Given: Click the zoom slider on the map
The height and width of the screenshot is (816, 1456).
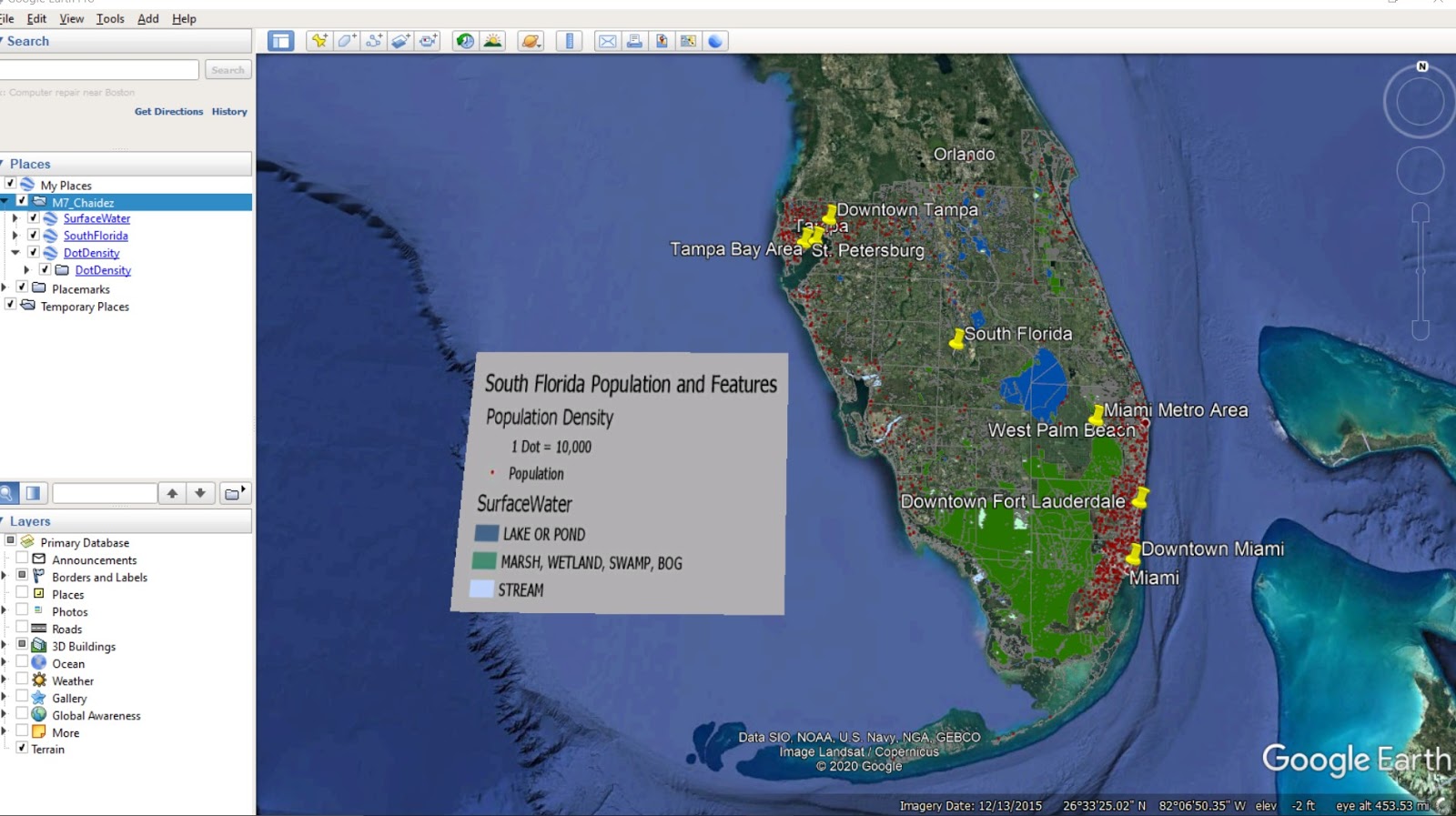Looking at the screenshot, I should 1421,271.
